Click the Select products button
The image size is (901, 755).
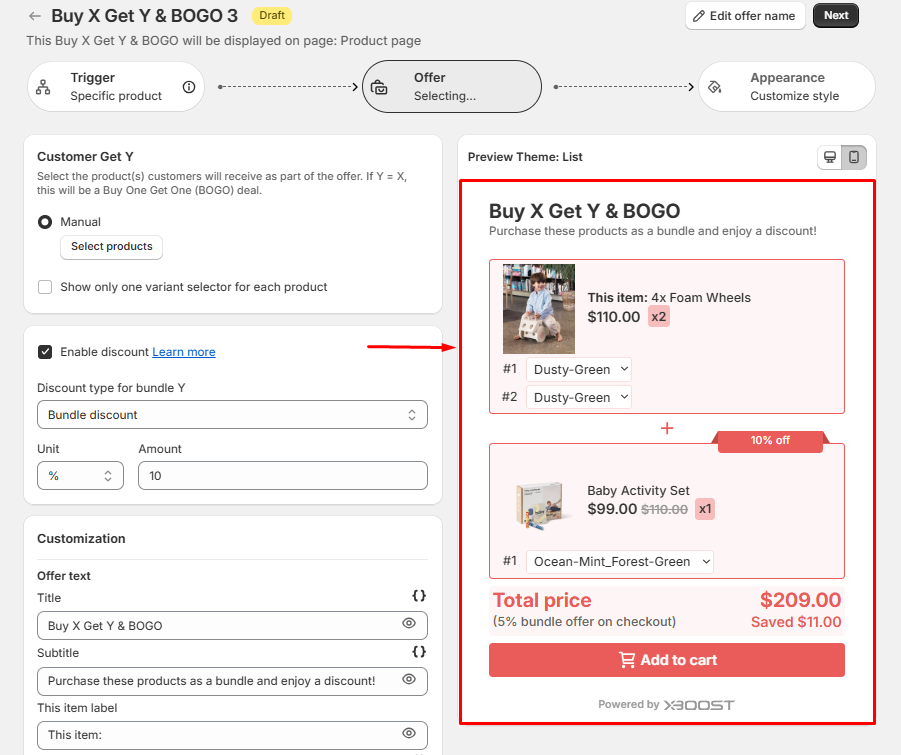click(x=112, y=247)
